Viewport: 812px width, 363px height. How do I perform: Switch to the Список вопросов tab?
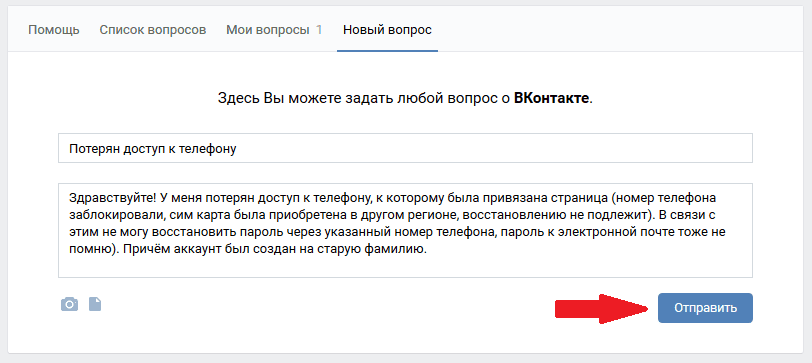click(153, 30)
